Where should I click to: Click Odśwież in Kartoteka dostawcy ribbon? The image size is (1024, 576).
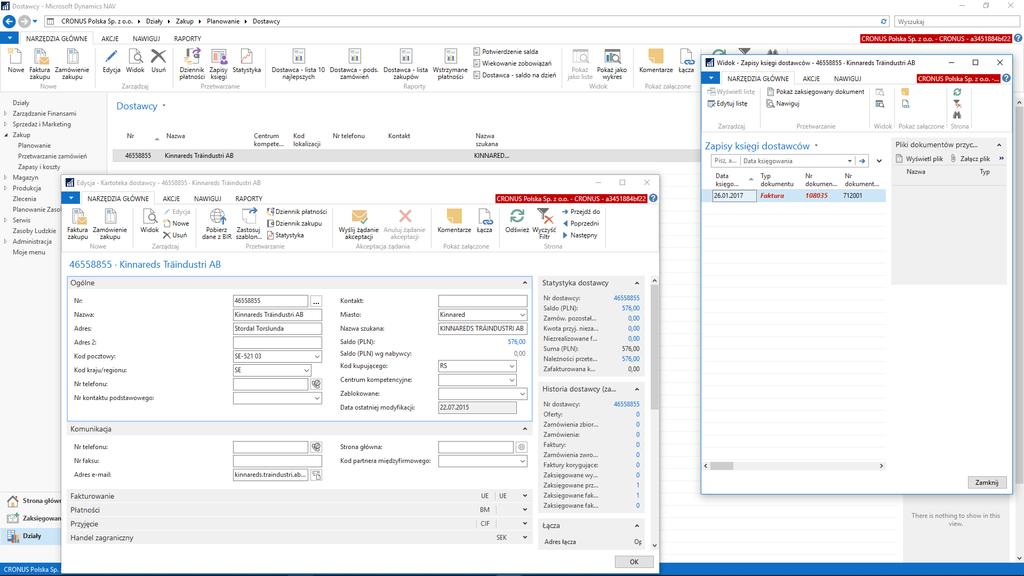point(517,221)
